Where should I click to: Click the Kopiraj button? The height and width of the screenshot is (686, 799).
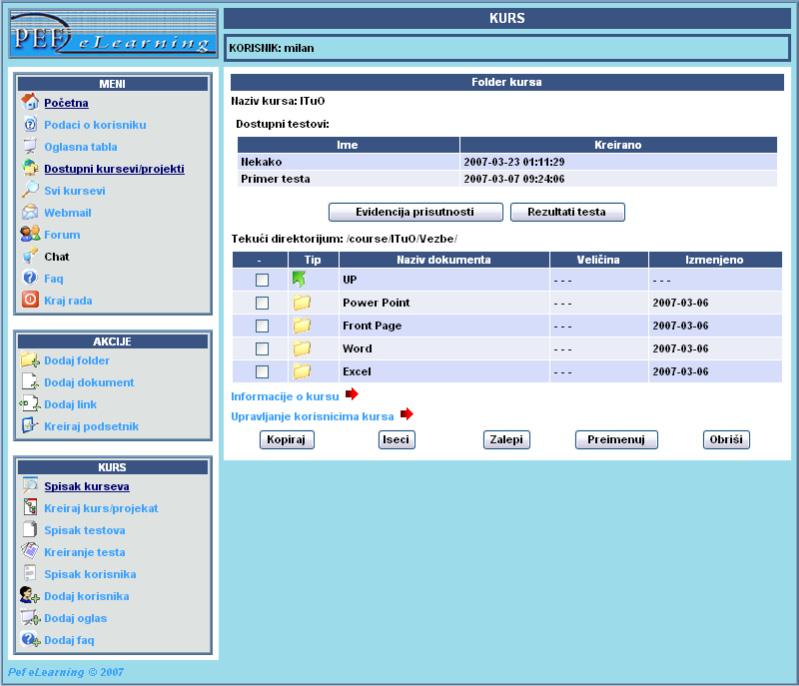pos(286,439)
